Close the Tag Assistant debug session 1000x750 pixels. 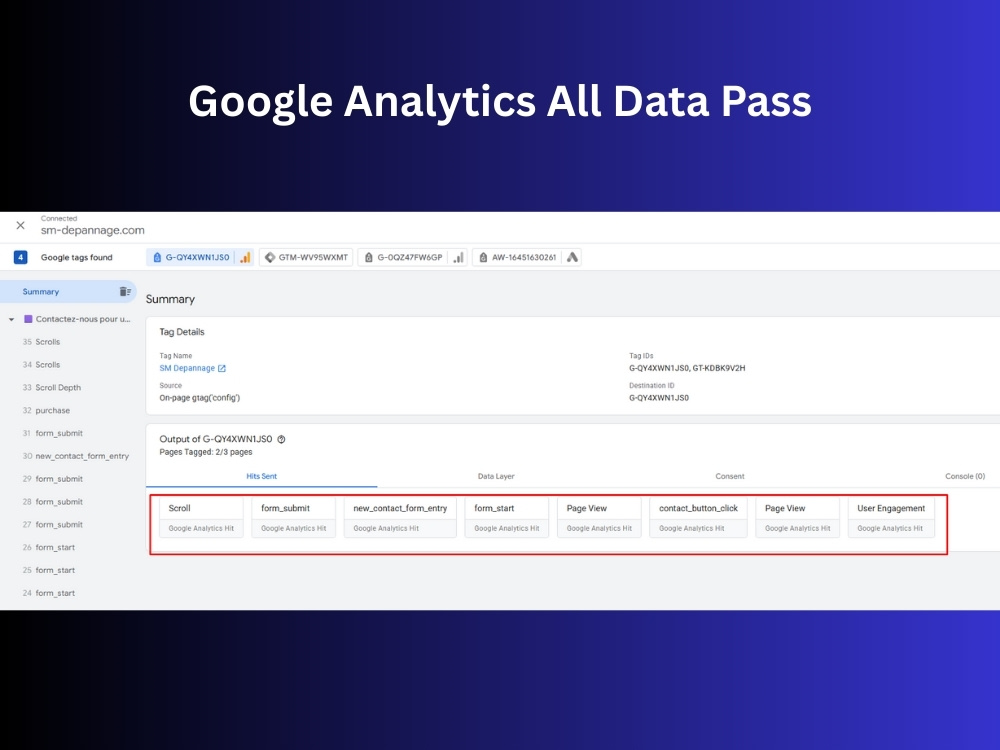[20, 225]
